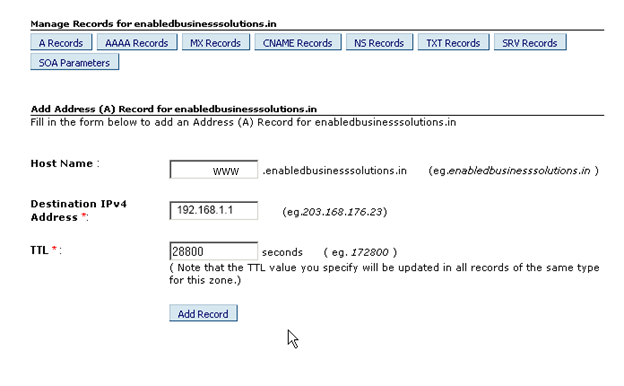Image resolution: width=624 pixels, height=386 pixels.
Task: Open the AAAA Records section
Action: point(136,43)
